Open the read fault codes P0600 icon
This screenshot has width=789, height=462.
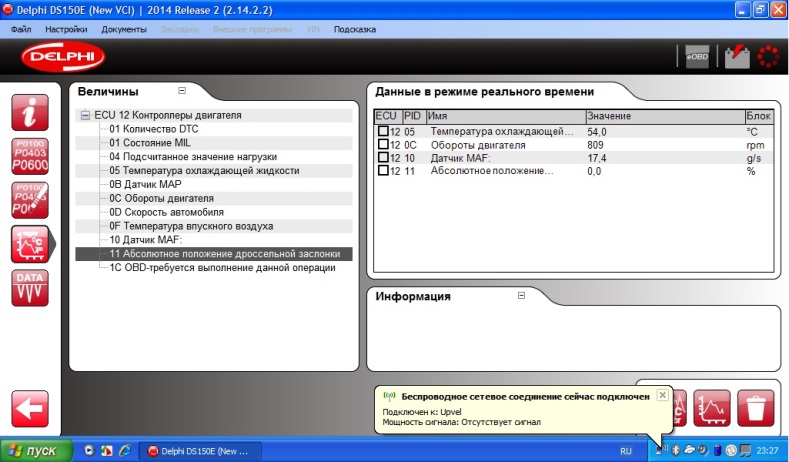point(30,156)
